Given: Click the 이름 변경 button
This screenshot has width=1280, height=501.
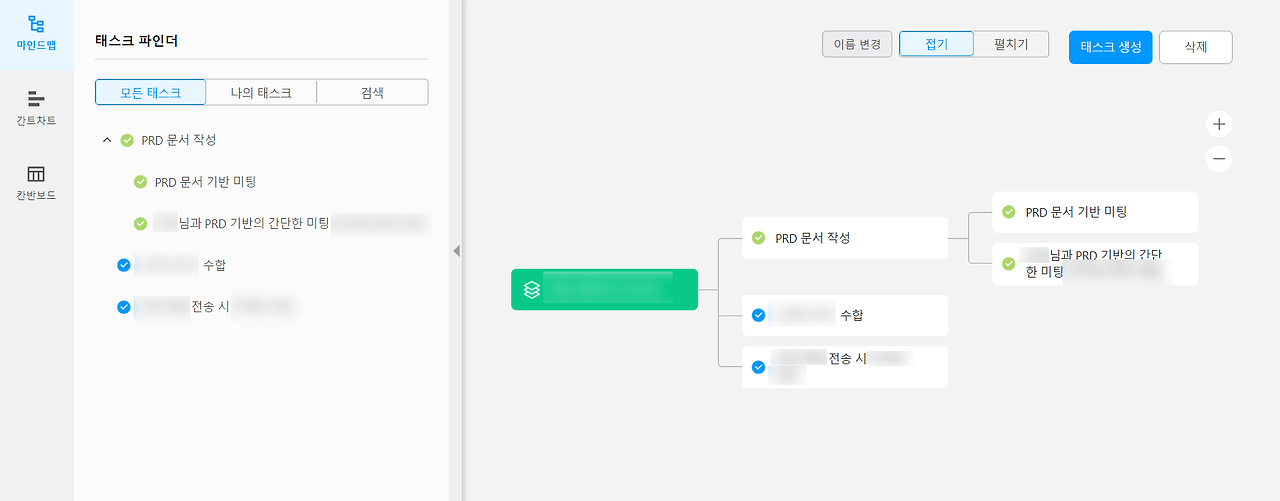Looking at the screenshot, I should 857,44.
